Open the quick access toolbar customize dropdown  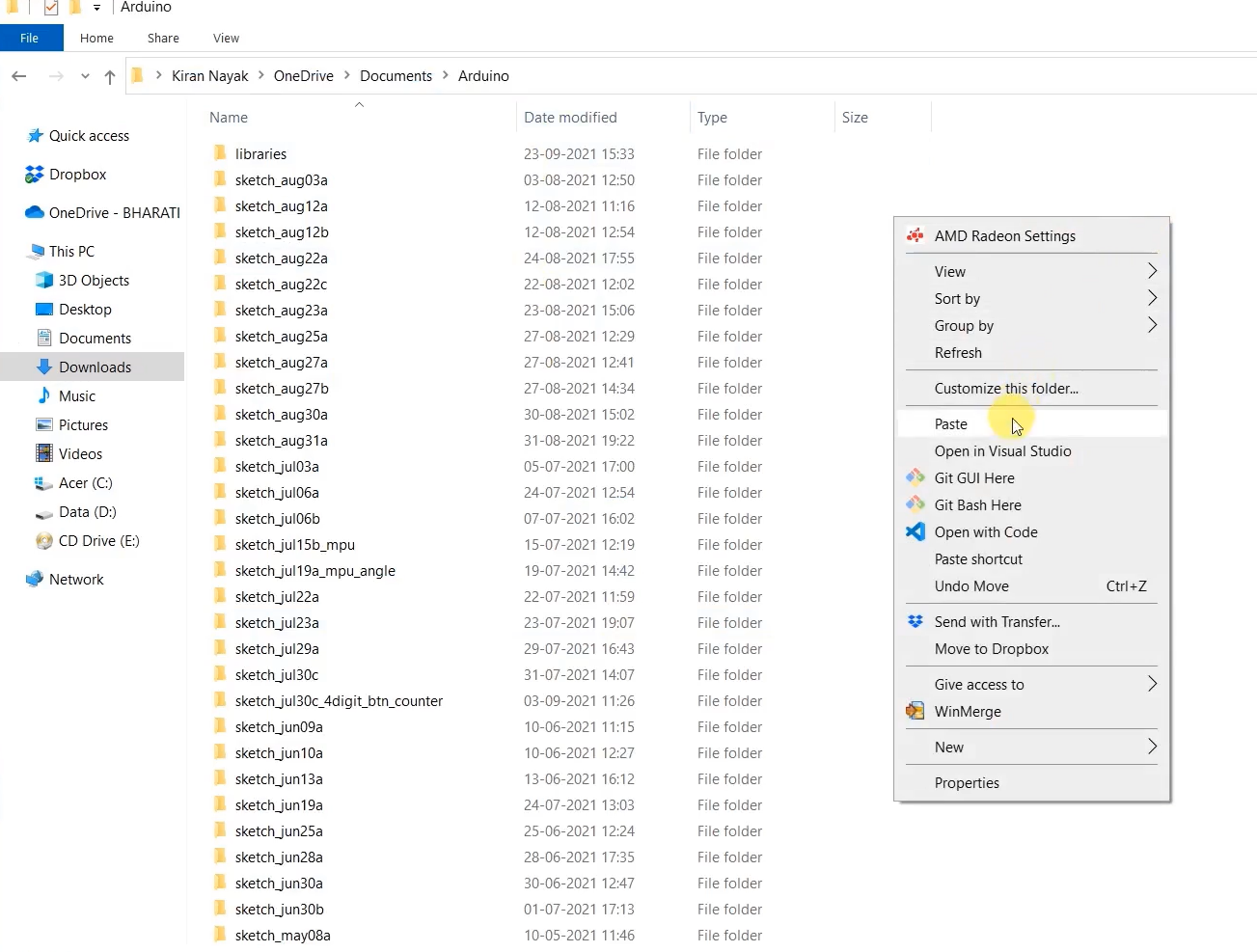(96, 8)
